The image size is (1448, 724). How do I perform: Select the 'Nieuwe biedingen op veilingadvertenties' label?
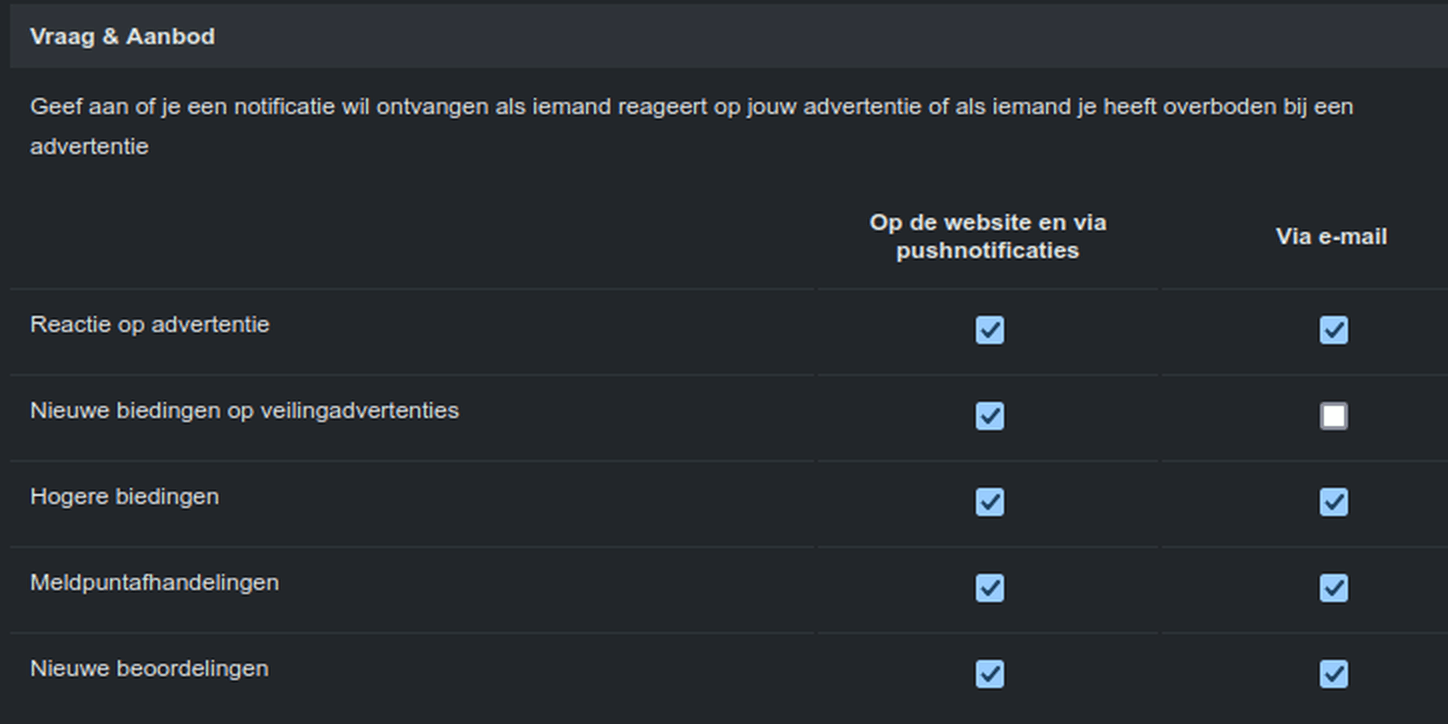pos(244,411)
